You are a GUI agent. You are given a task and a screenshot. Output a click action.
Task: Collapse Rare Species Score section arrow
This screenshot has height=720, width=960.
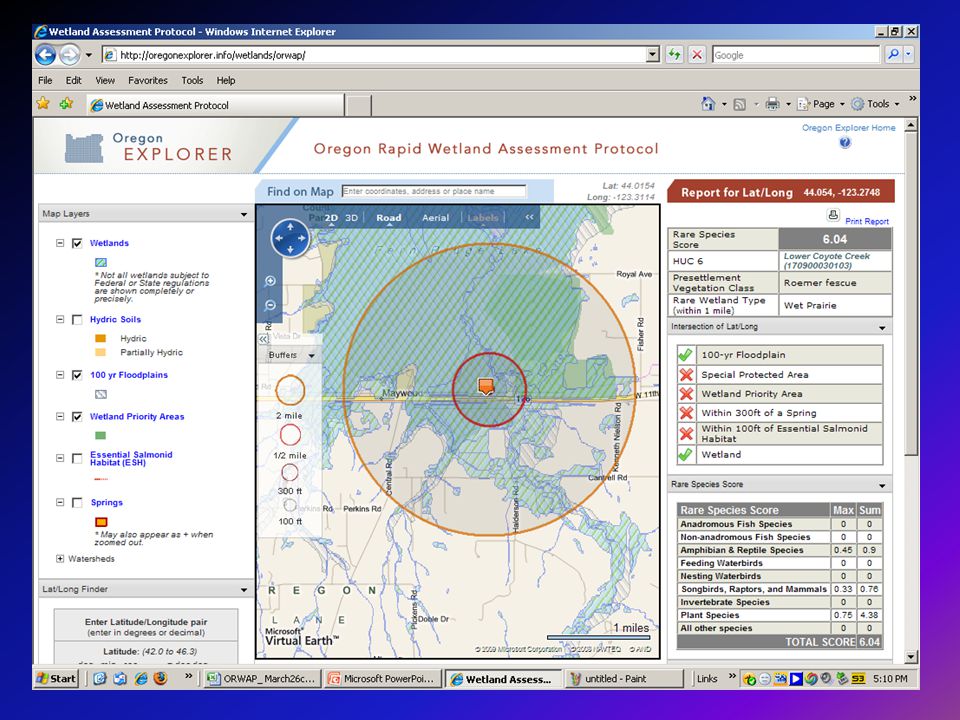click(882, 485)
